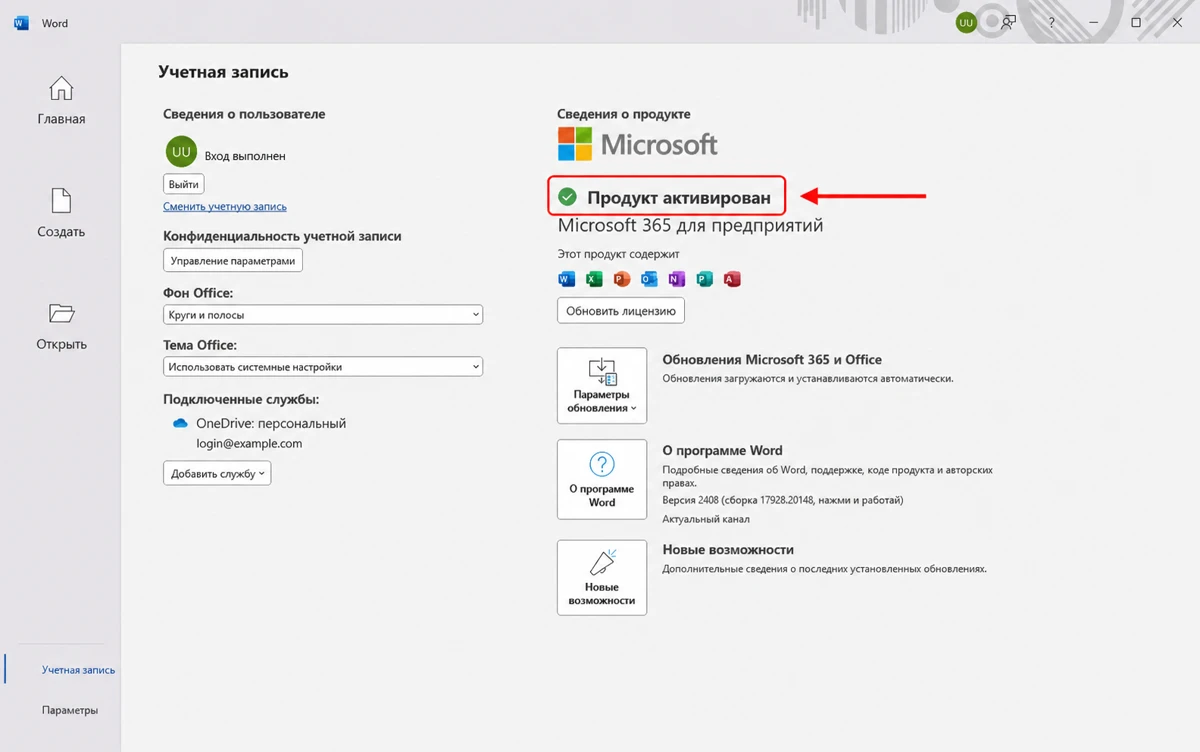
Task: Expand the Фон Office dropdown
Action: (323, 315)
